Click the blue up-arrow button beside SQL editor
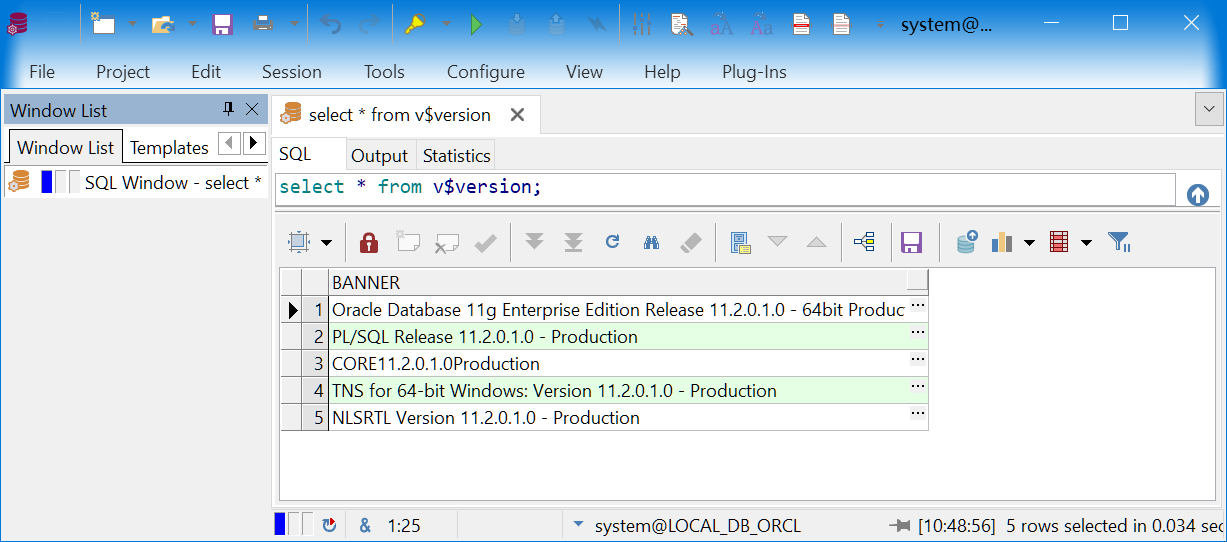Image resolution: width=1227 pixels, height=542 pixels. point(1198,195)
